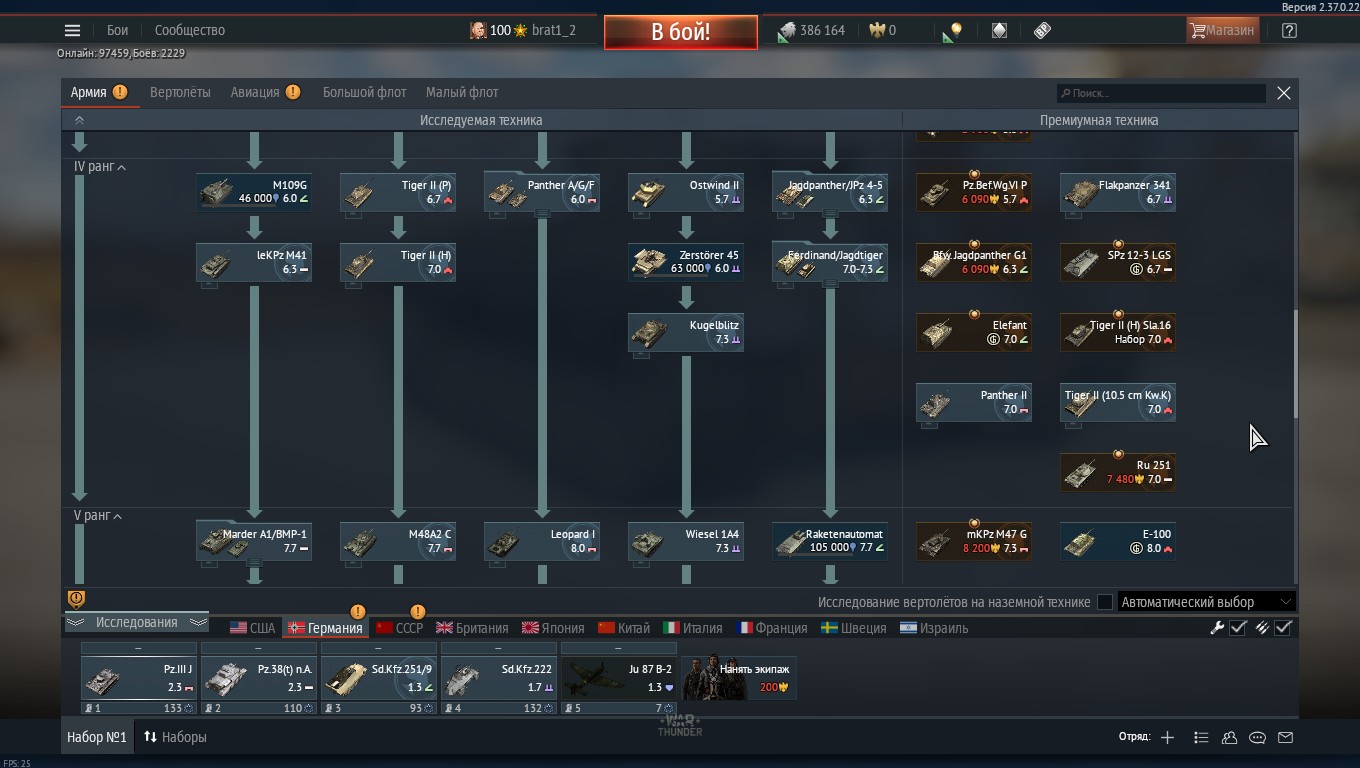
Task: Click the orange warning shield icon
Action: pyautogui.click(x=76, y=598)
